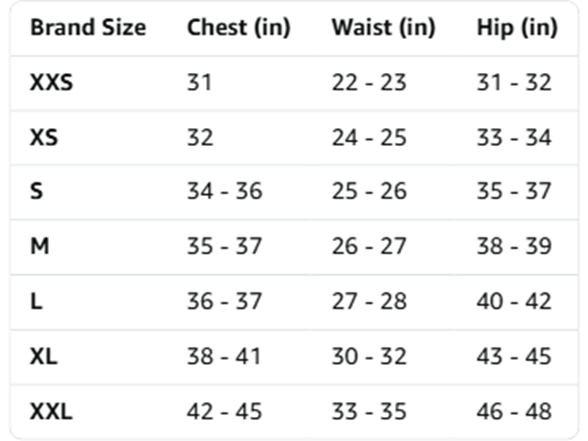Click hip value 40 - 42
Screen dimensions: 588x441
pyautogui.click(x=514, y=302)
